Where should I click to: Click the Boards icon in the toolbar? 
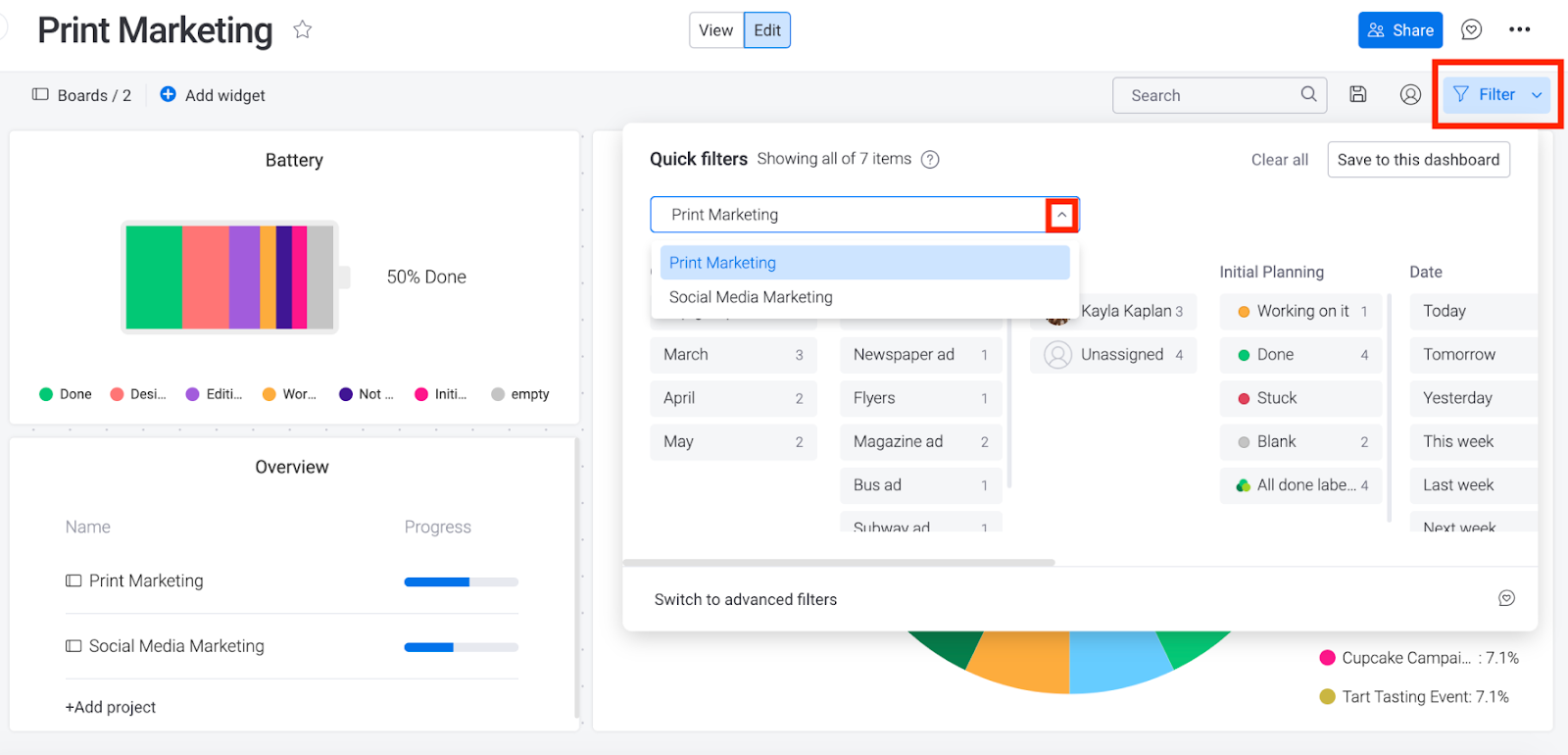pos(40,95)
